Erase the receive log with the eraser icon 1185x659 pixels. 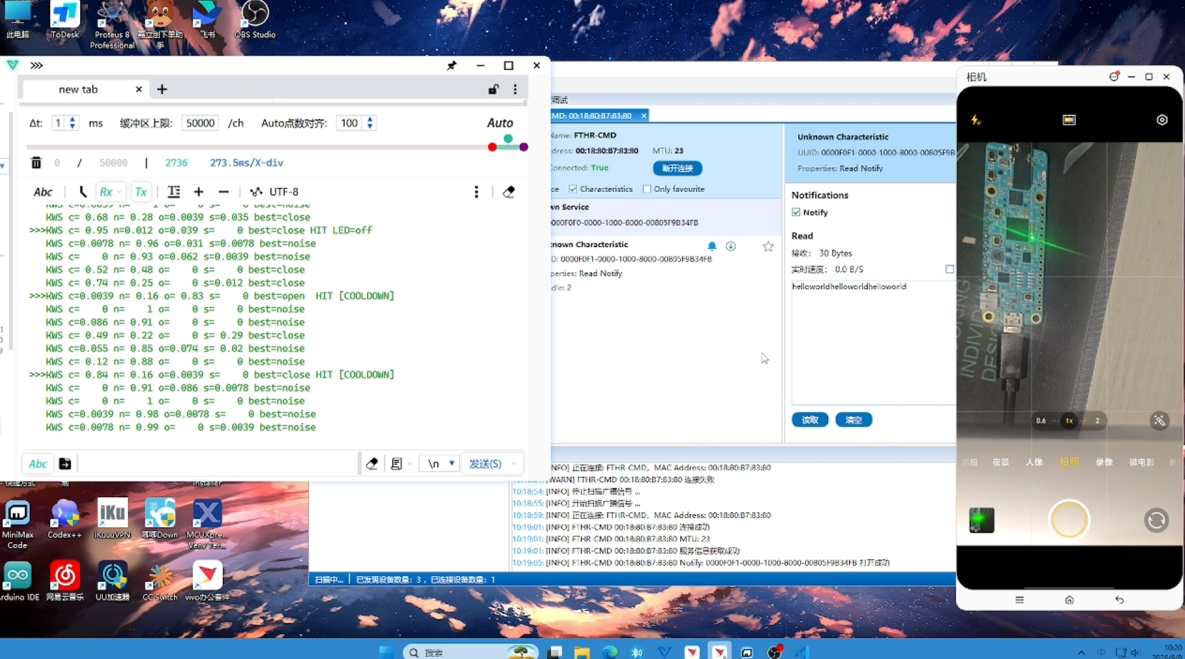tap(509, 192)
